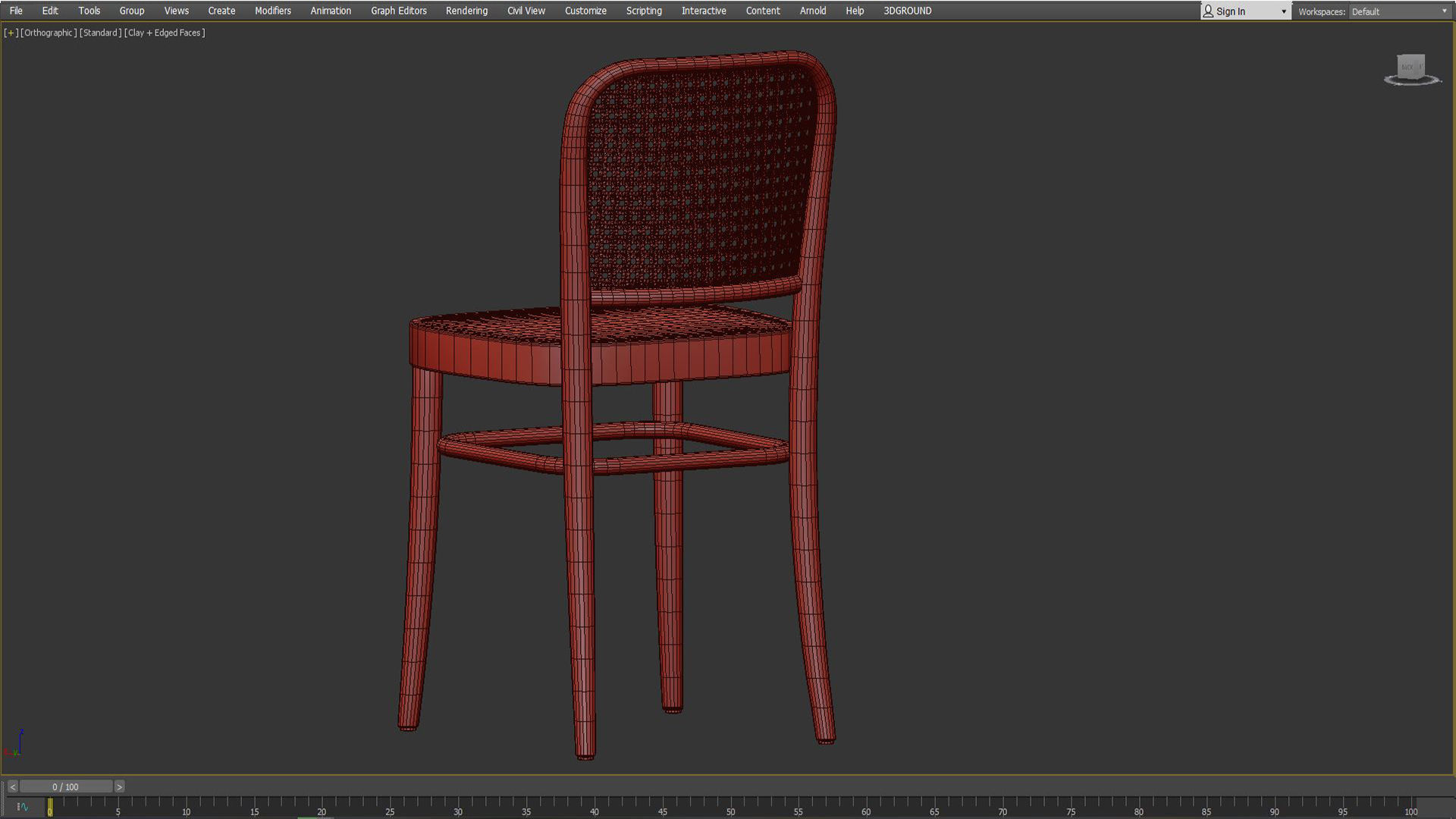Open the 3DGROUND menu
Screen dimensions: 1456x819
pos(908,11)
